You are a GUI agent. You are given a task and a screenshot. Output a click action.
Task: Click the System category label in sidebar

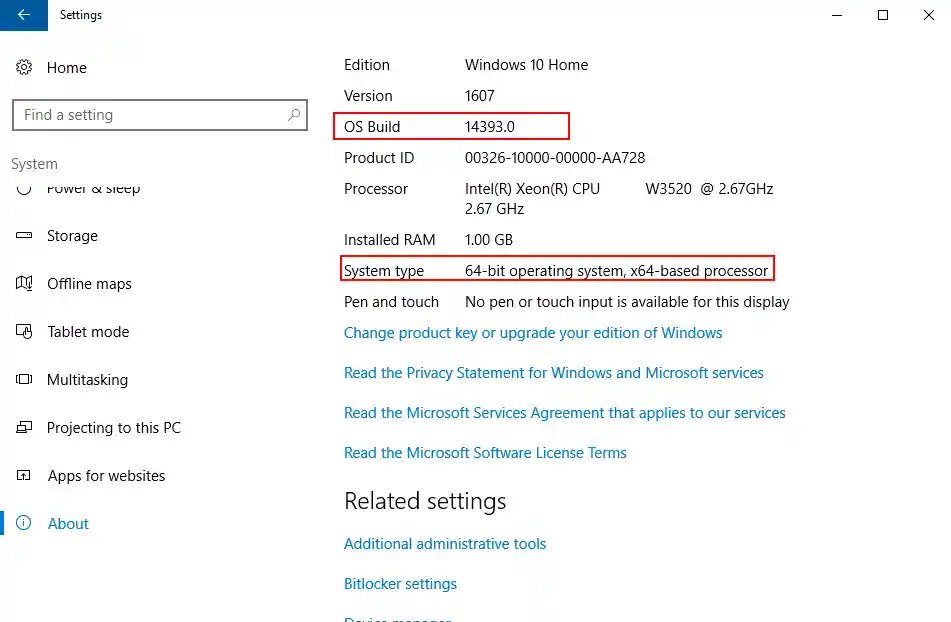(34, 164)
